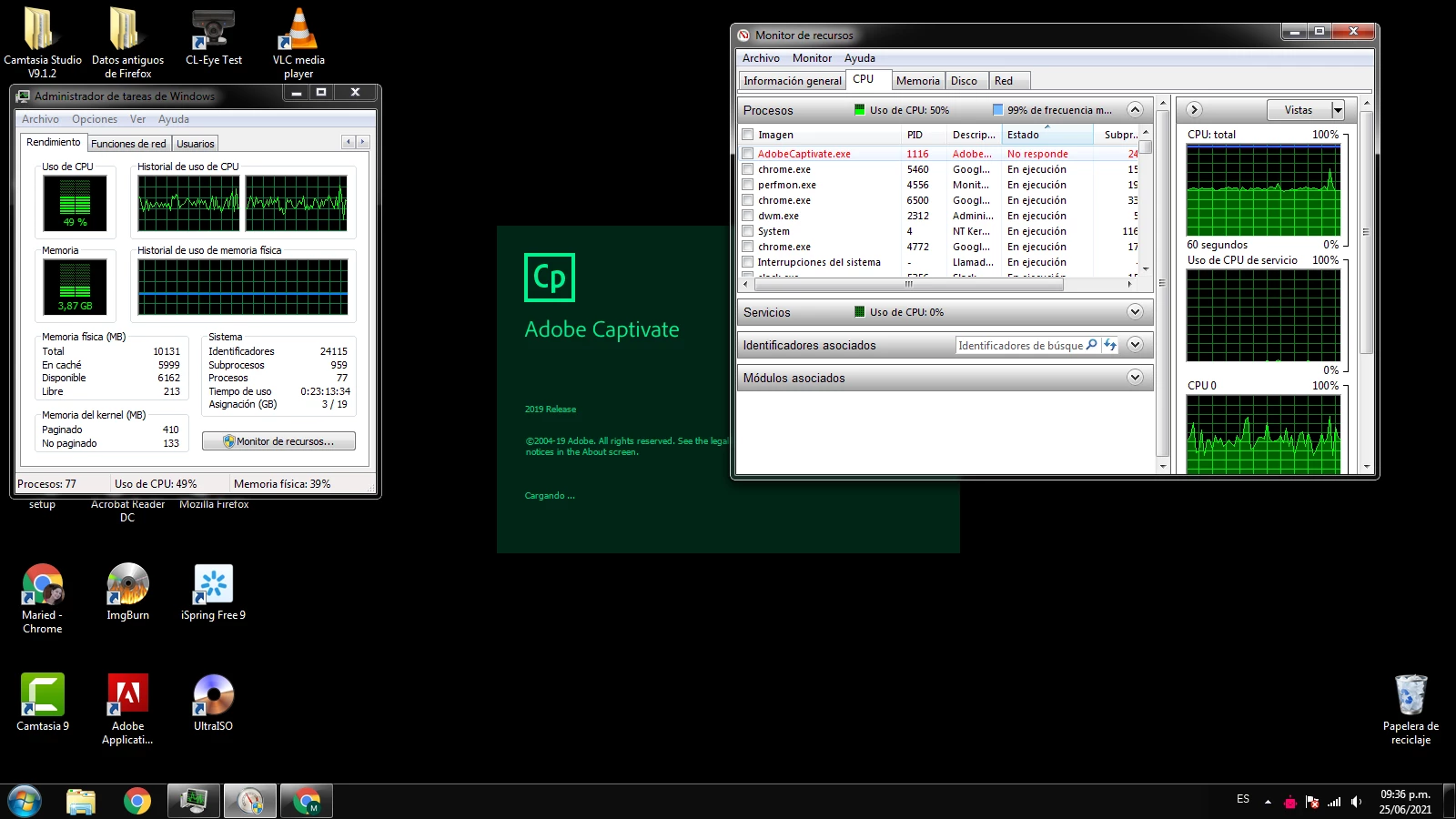Expand the Identificadores asociados section
Image resolution: width=1456 pixels, height=819 pixels.
click(1135, 345)
